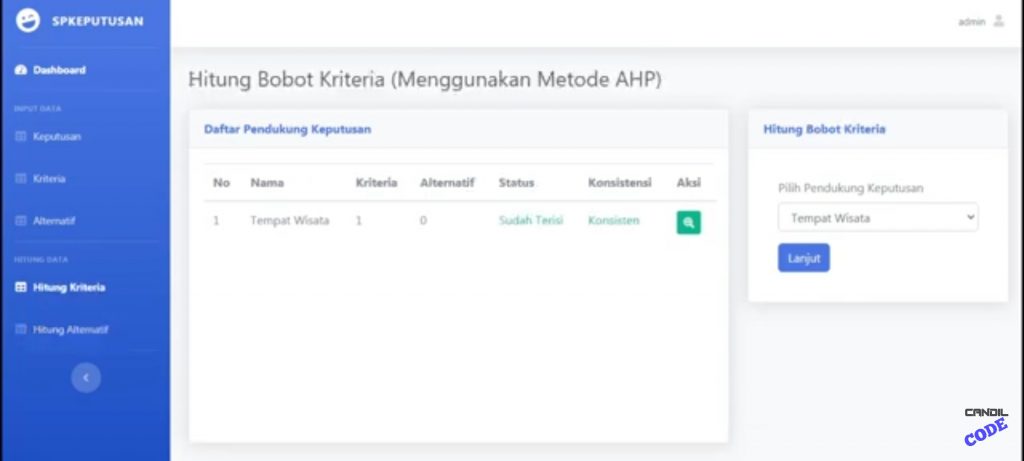This screenshot has height=461, width=1024.
Task: Click the SPKEPUTUSAN brand title link
Action: [97, 21]
